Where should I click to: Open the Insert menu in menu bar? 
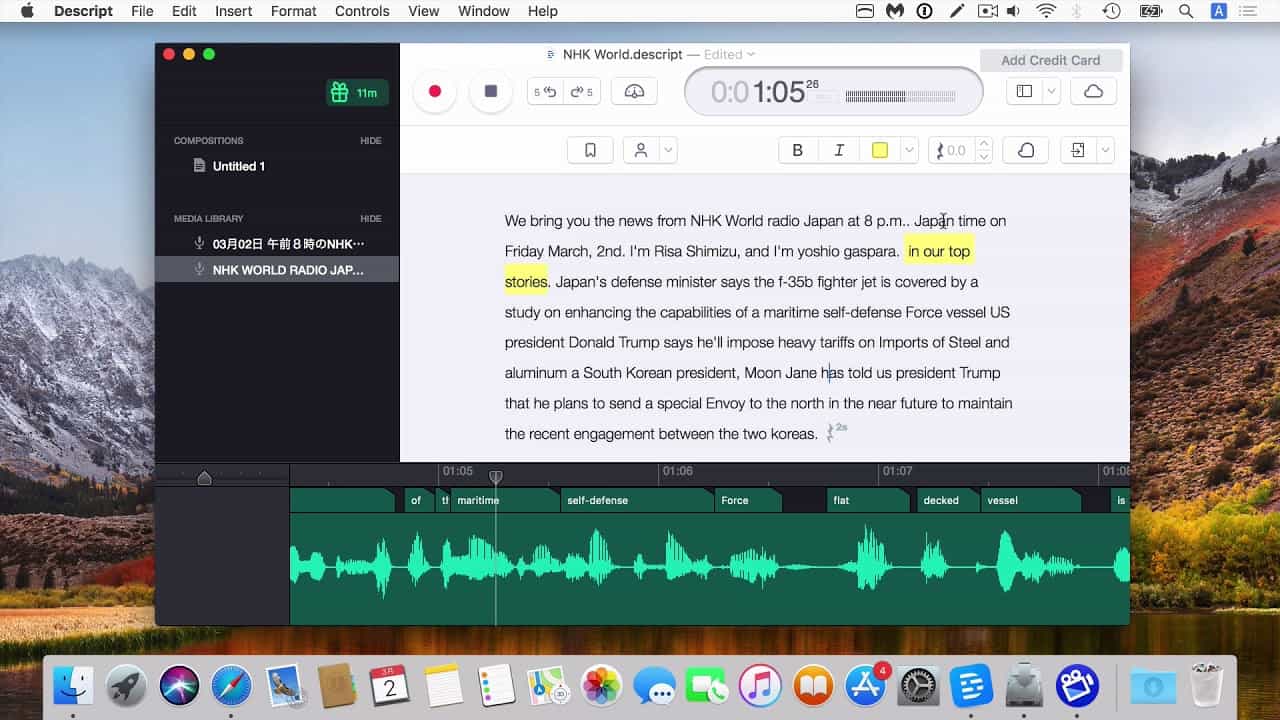(233, 11)
